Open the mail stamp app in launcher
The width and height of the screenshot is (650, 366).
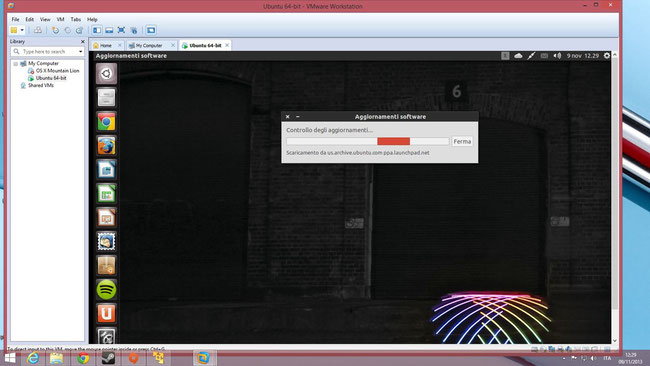pyautogui.click(x=107, y=241)
